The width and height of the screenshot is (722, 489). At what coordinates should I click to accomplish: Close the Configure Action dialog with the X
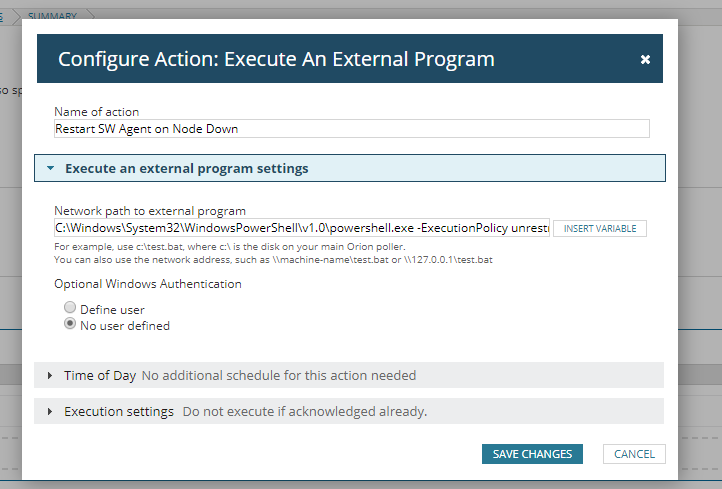[x=645, y=60]
